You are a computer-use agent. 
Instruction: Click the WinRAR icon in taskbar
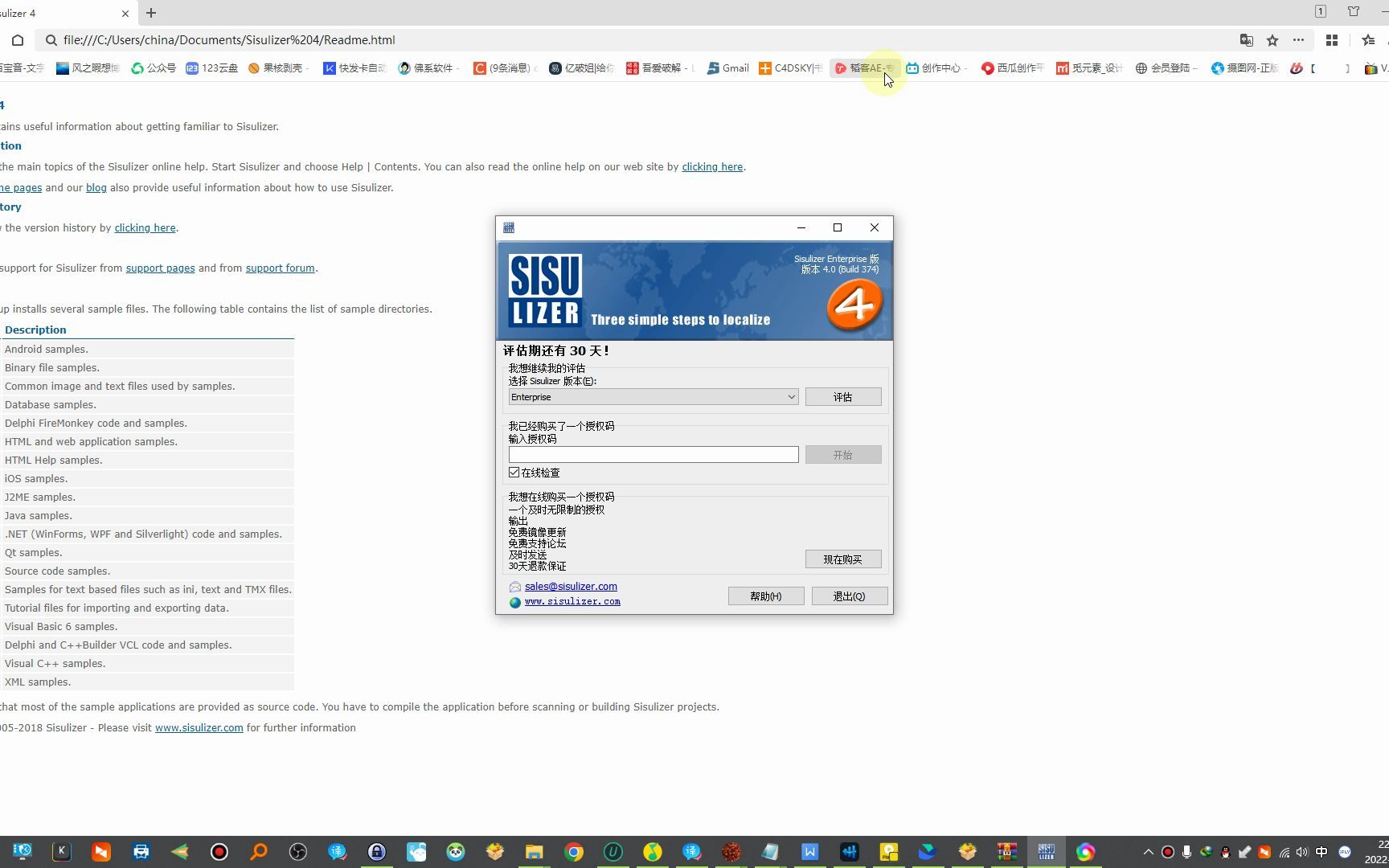1006,852
